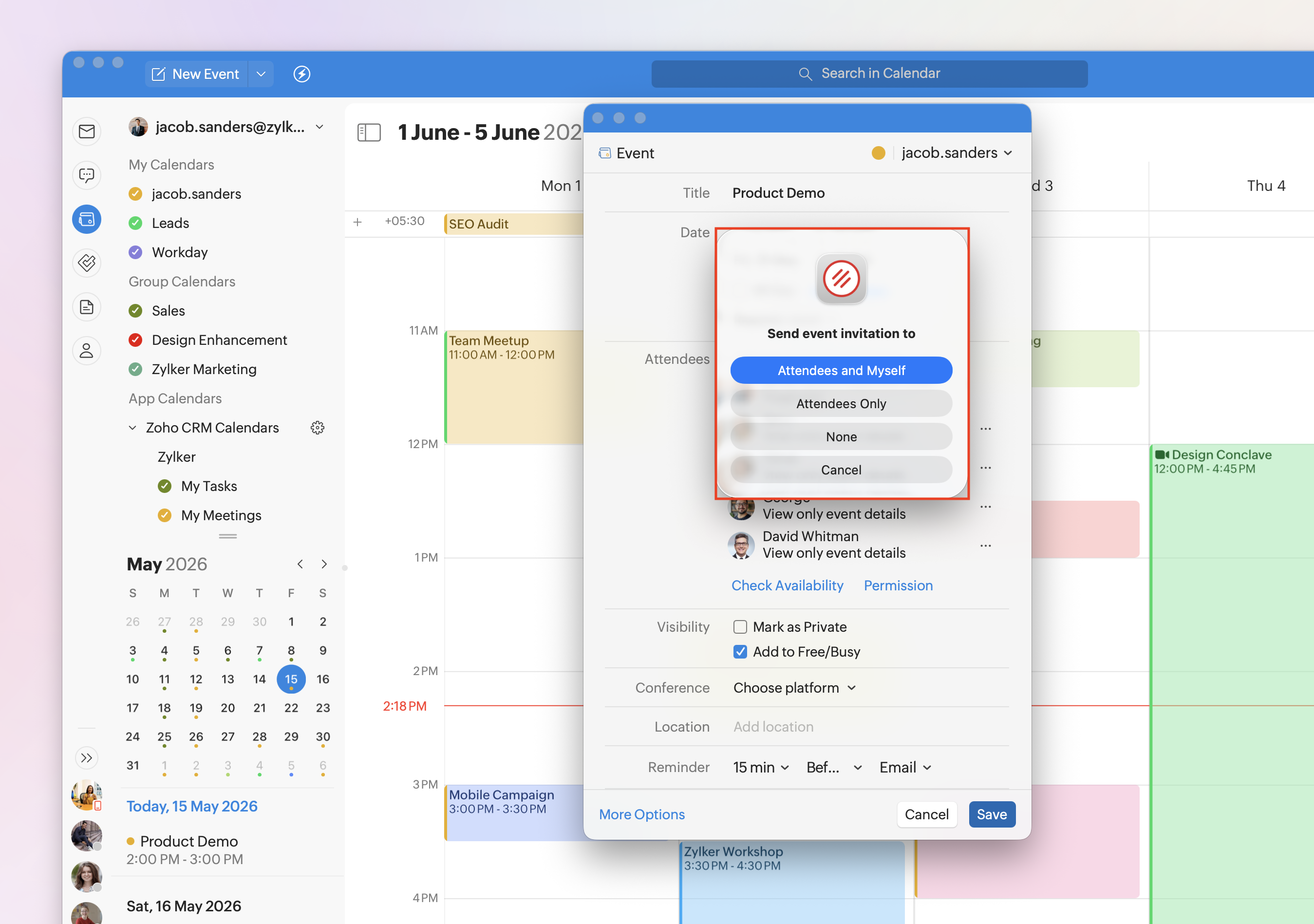Open Zoho CRM Calendars settings gear
Image resolution: width=1314 pixels, height=924 pixels.
(x=318, y=428)
